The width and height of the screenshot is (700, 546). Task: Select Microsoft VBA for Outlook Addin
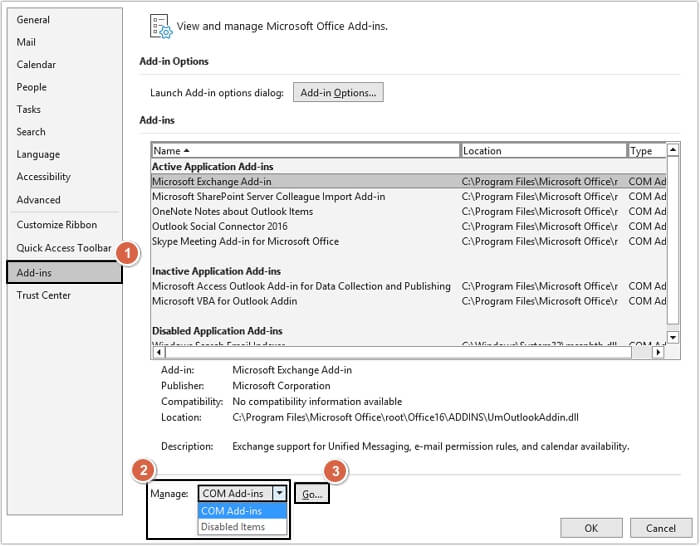click(x=408, y=301)
